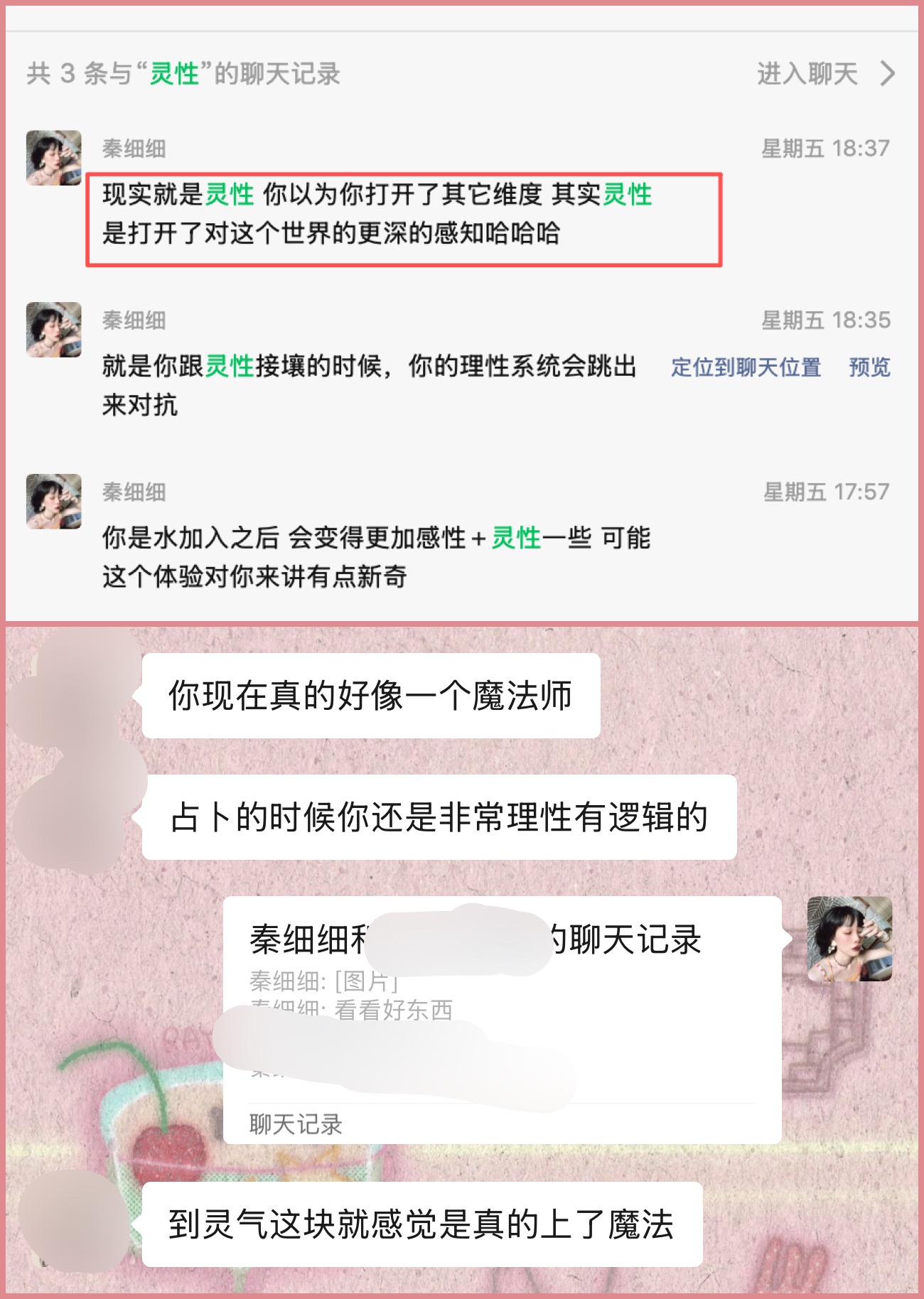Click the timestamp 星期五 18:35
This screenshot has height=1299, width=924.
point(826,320)
